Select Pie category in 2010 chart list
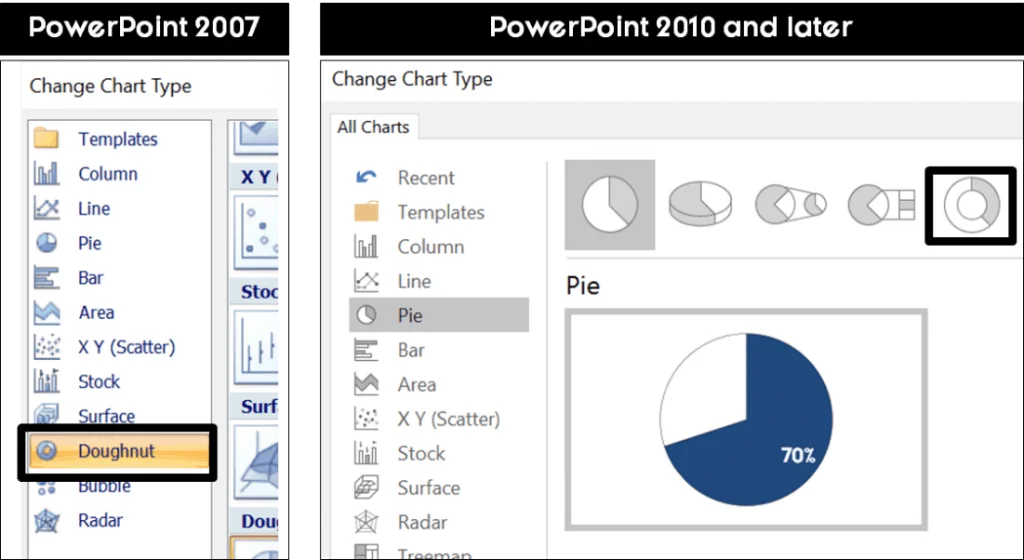1024x560 pixels. pyautogui.click(x=439, y=315)
